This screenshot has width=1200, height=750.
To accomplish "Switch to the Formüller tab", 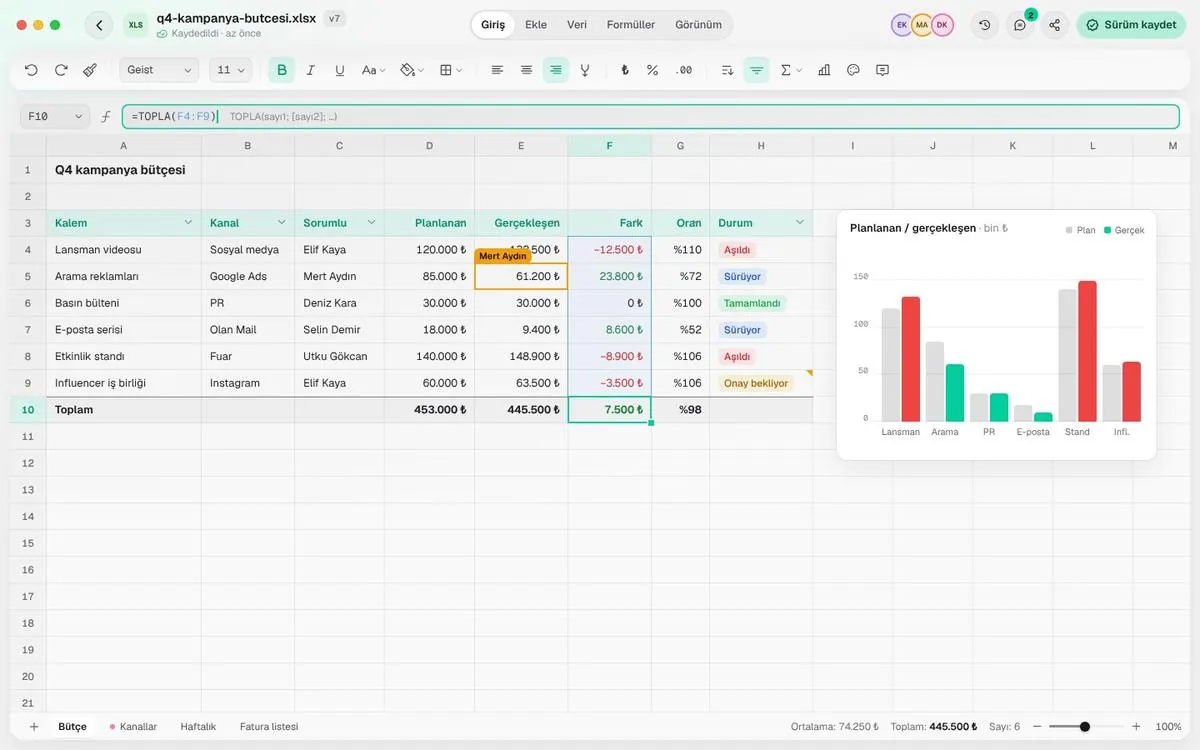I will pos(631,25).
